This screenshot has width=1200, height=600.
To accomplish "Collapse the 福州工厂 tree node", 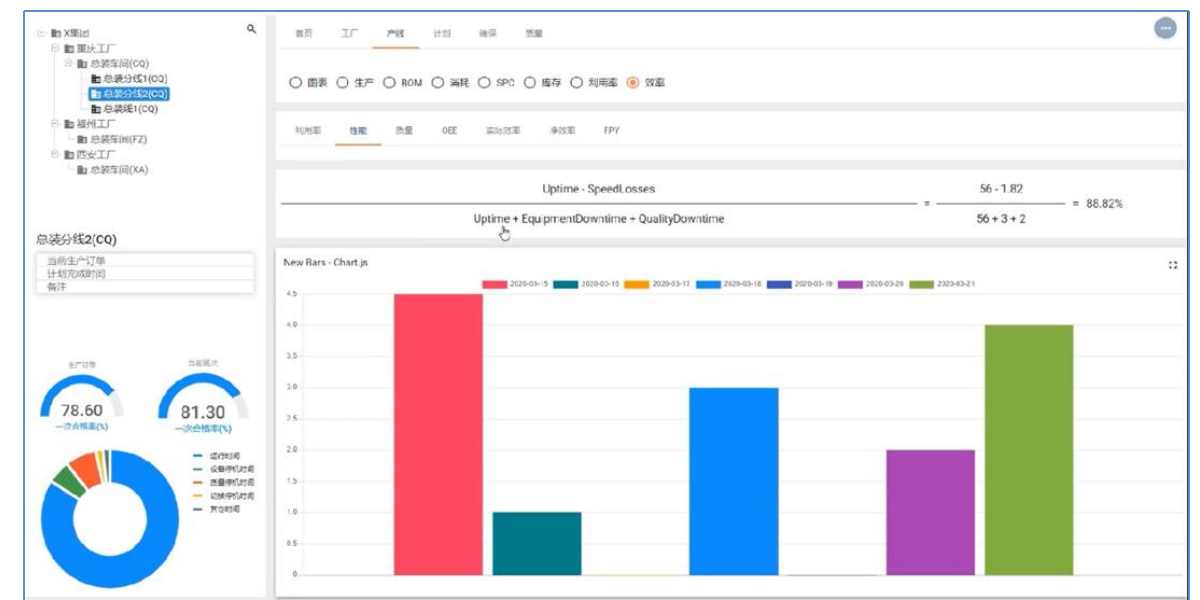I will click(x=55, y=124).
